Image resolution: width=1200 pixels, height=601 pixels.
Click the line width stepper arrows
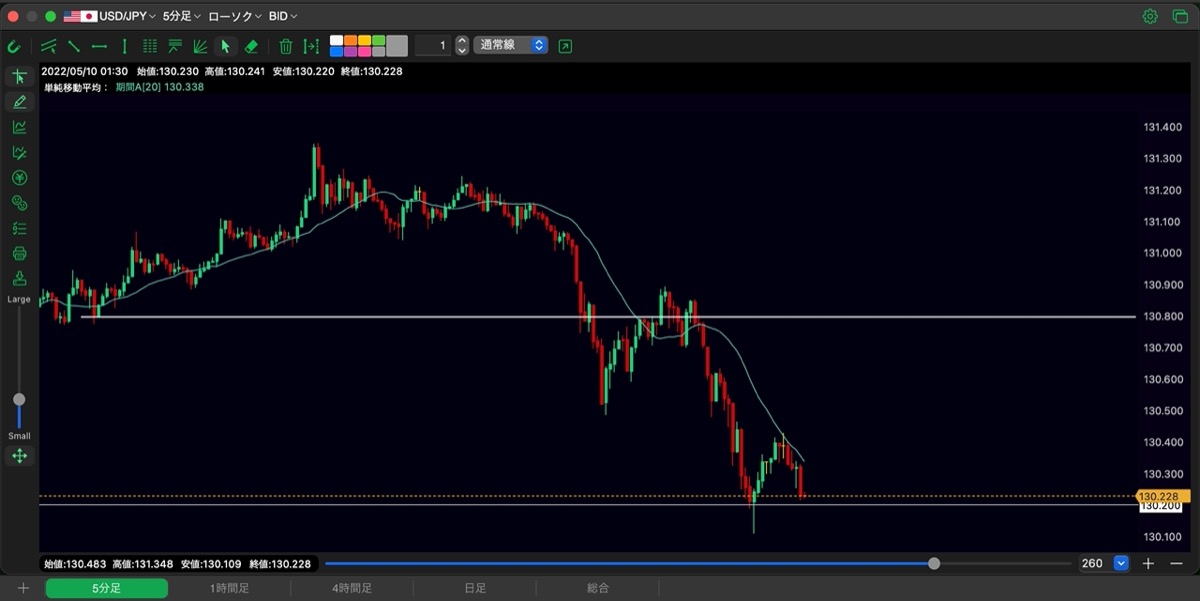click(x=461, y=45)
